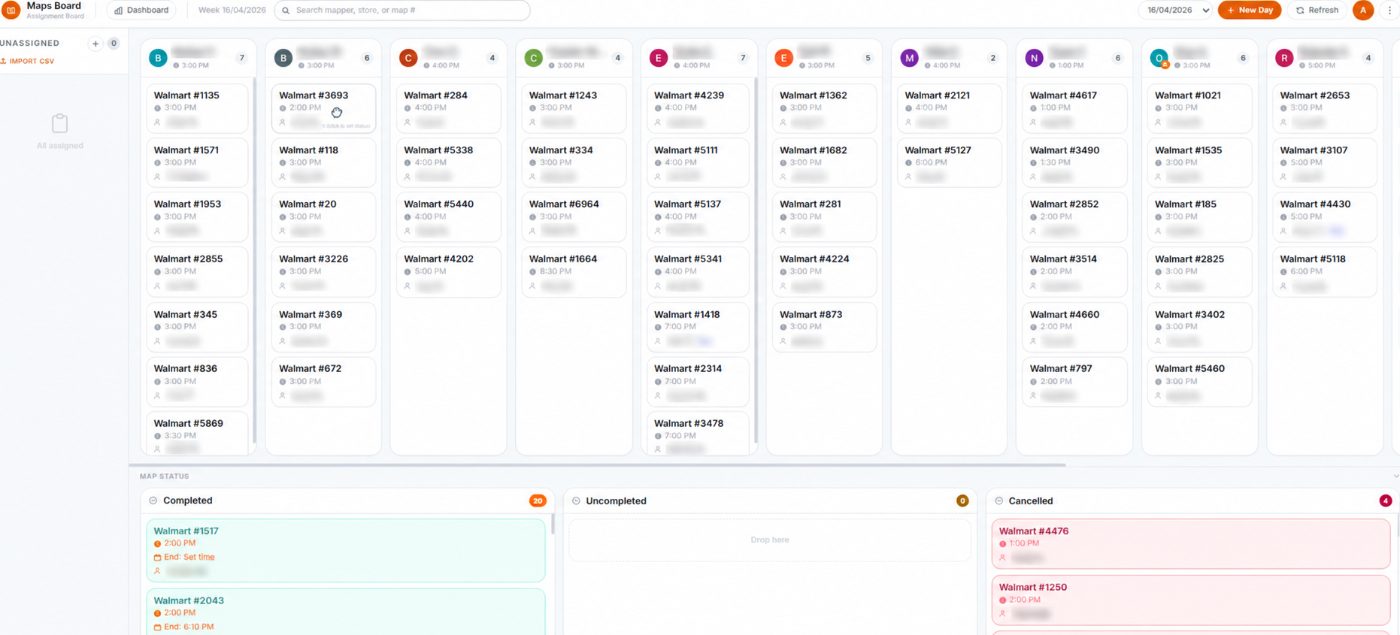Open the user avatar labeled A

(x=1362, y=10)
